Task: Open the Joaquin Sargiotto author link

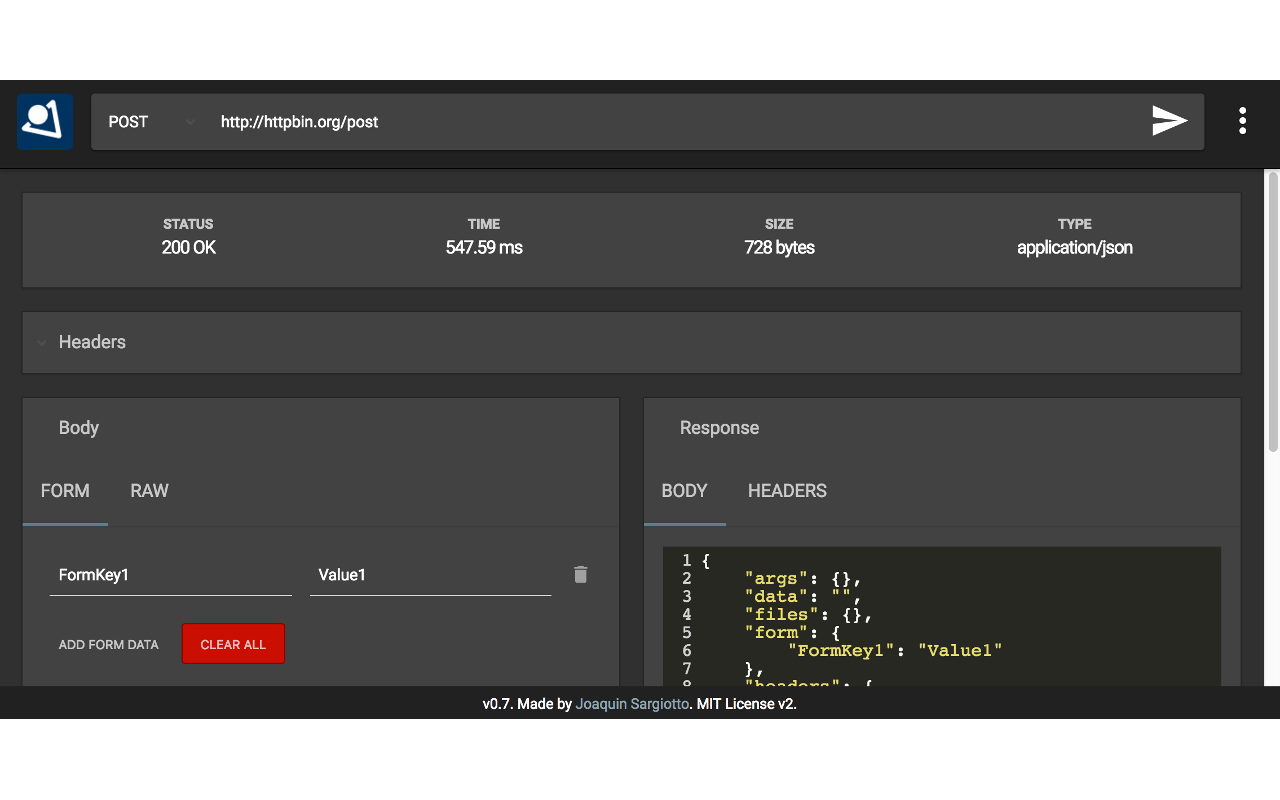Action: click(632, 704)
